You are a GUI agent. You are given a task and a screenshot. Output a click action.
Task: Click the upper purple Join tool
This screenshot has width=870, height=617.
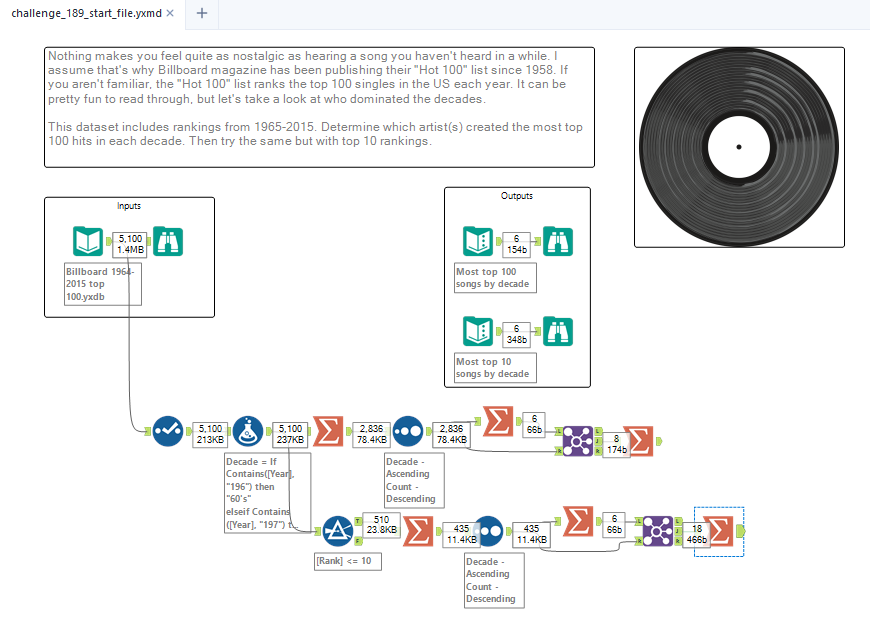(578, 441)
